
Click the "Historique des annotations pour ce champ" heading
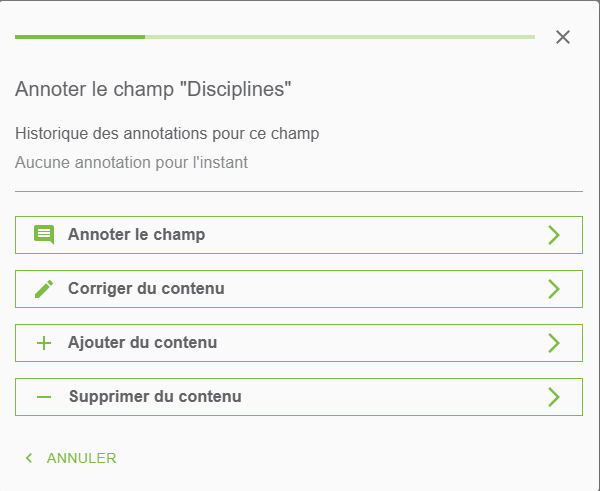point(167,134)
